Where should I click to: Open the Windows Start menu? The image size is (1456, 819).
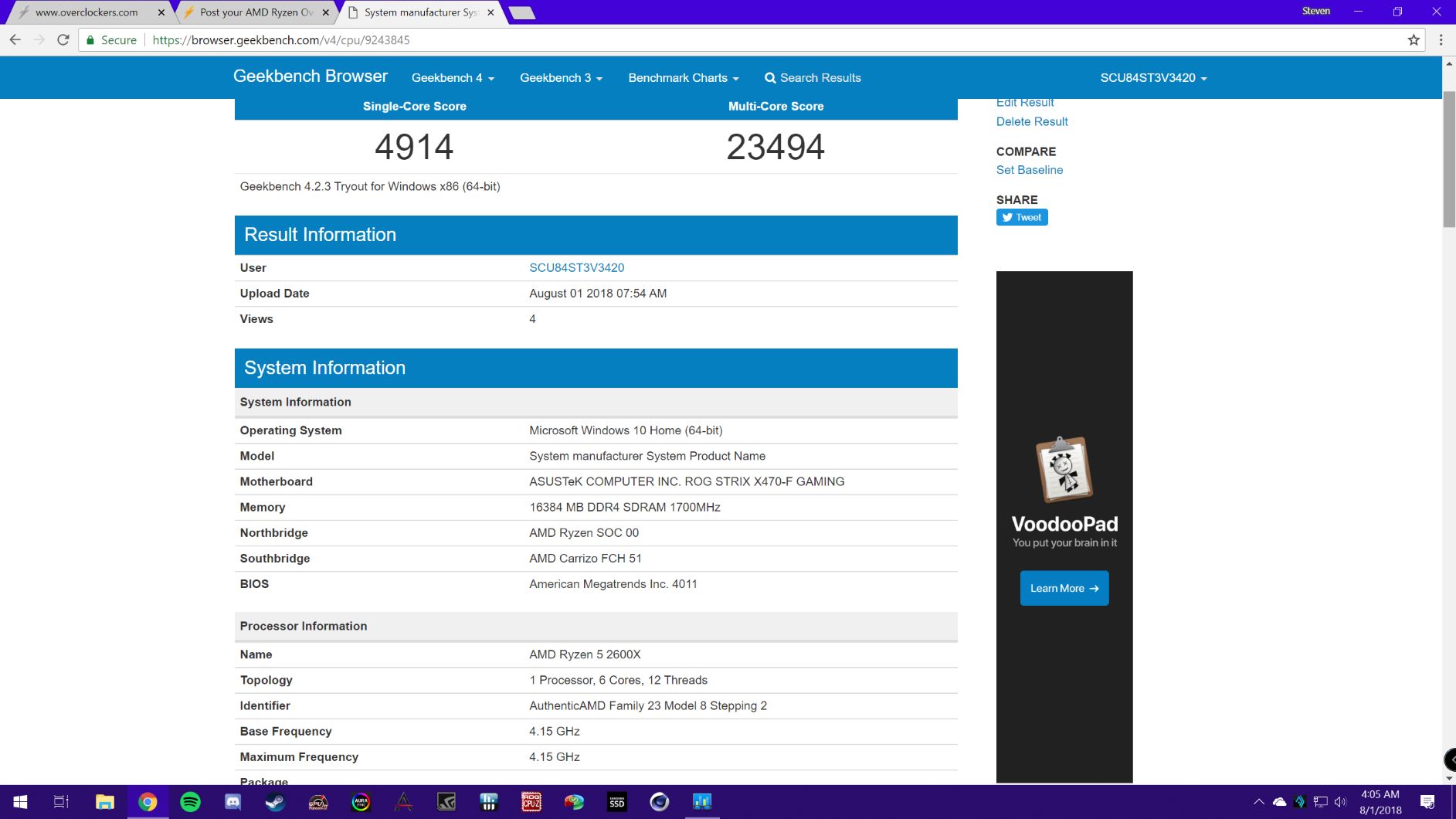tap(21, 802)
